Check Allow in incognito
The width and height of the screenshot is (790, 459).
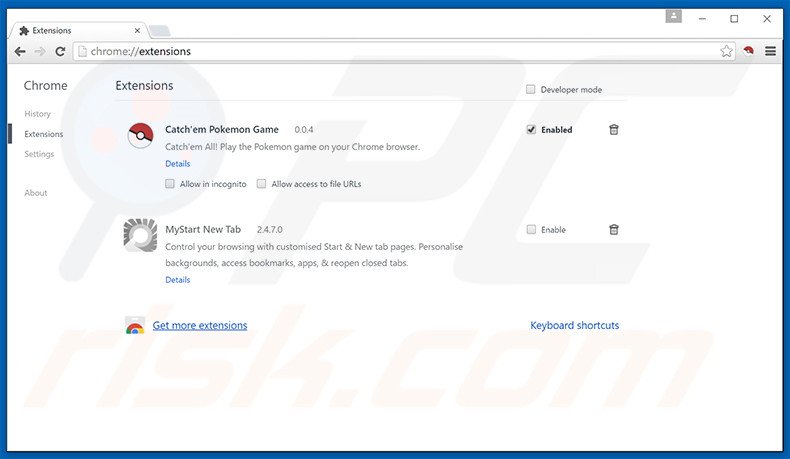(171, 184)
